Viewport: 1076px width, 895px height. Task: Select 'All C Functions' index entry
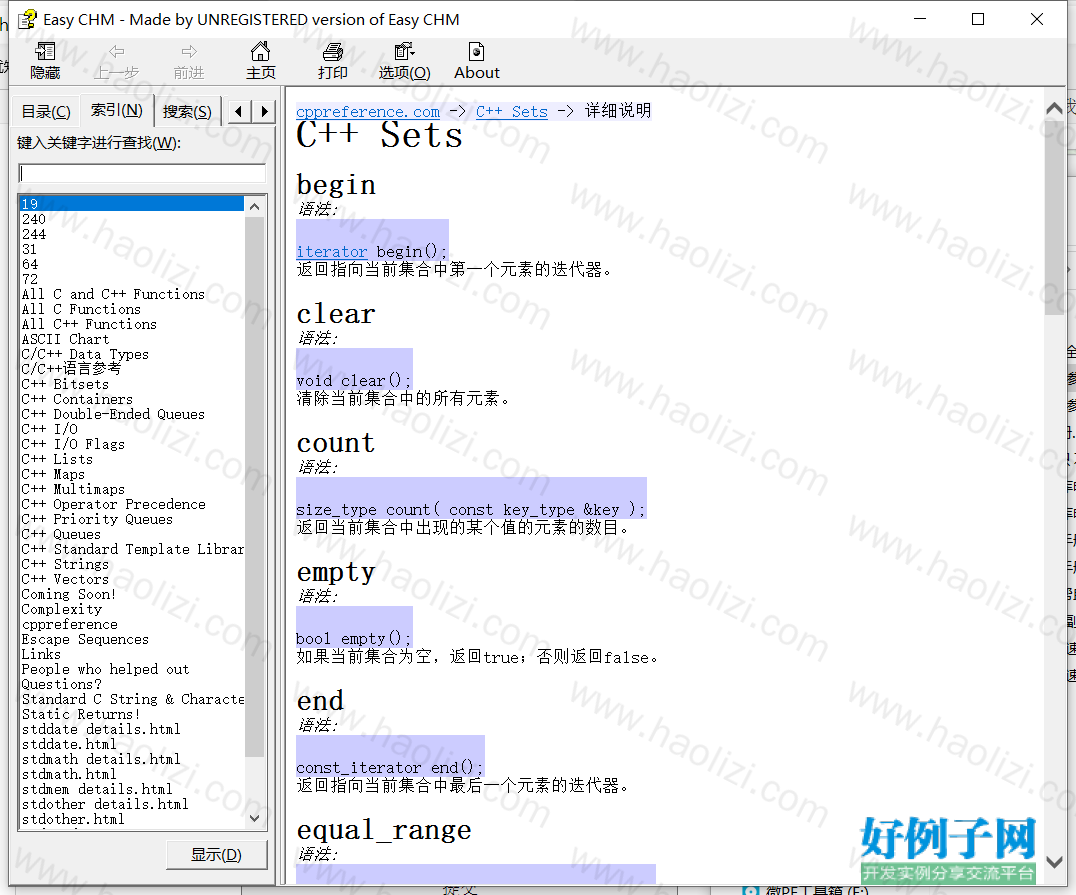(x=81, y=310)
